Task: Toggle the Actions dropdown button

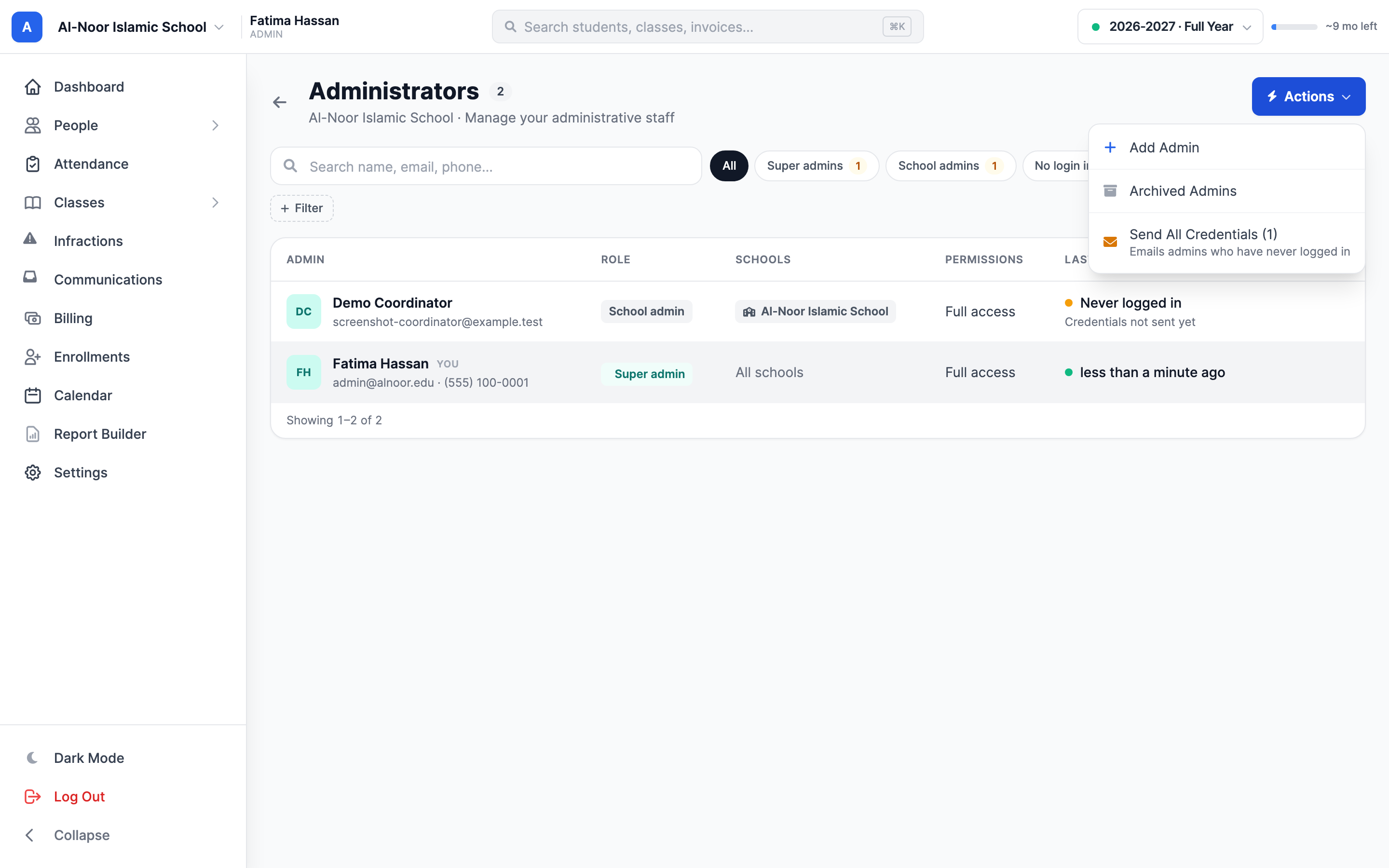Action: 1308,96
